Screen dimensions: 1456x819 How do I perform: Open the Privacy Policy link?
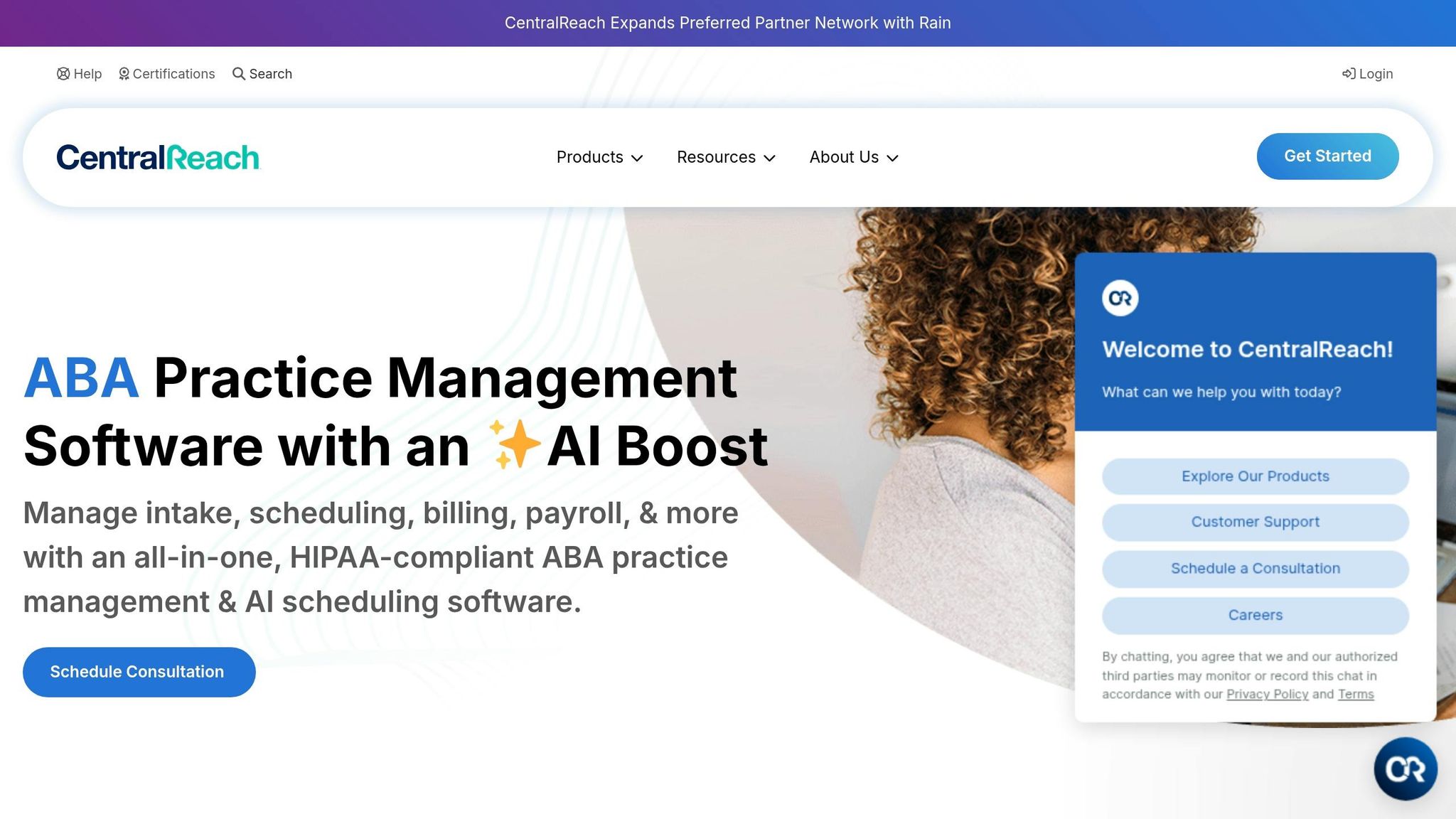(1267, 694)
